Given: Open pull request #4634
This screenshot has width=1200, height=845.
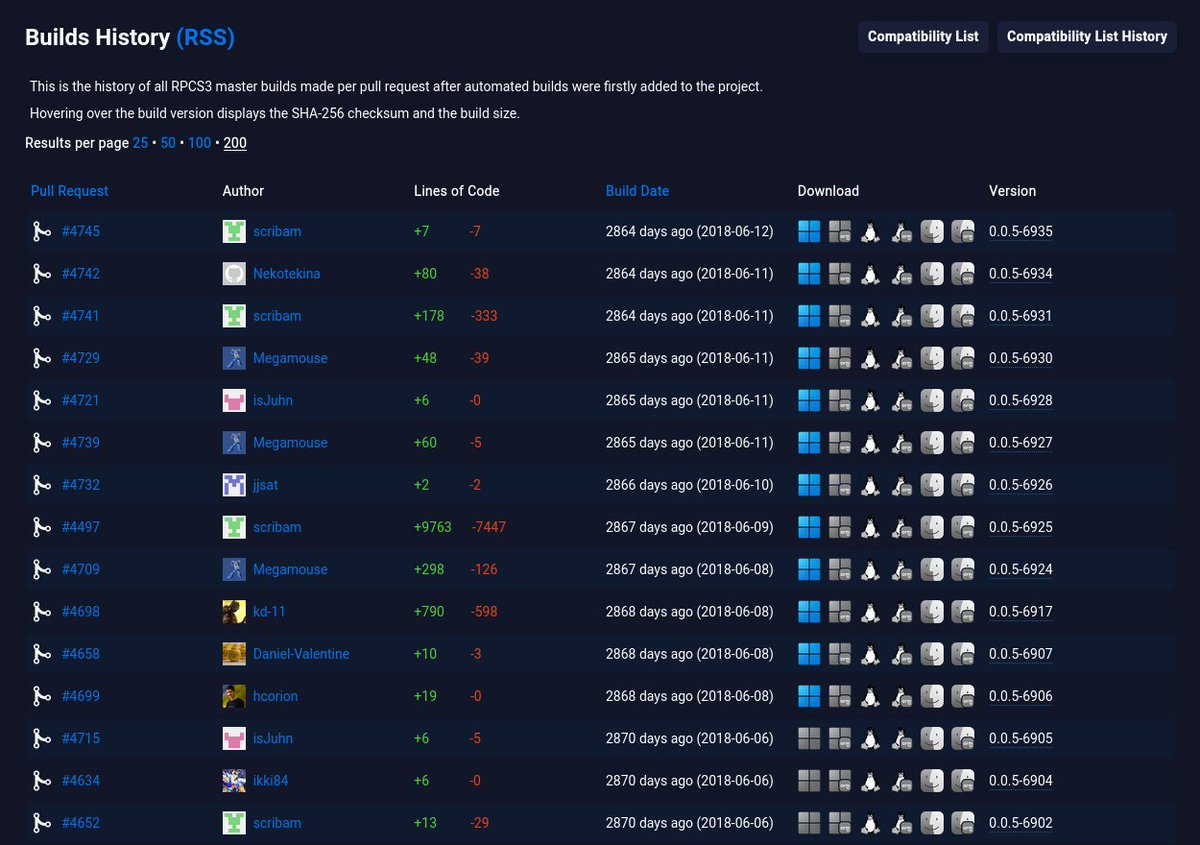Looking at the screenshot, I should 81,780.
